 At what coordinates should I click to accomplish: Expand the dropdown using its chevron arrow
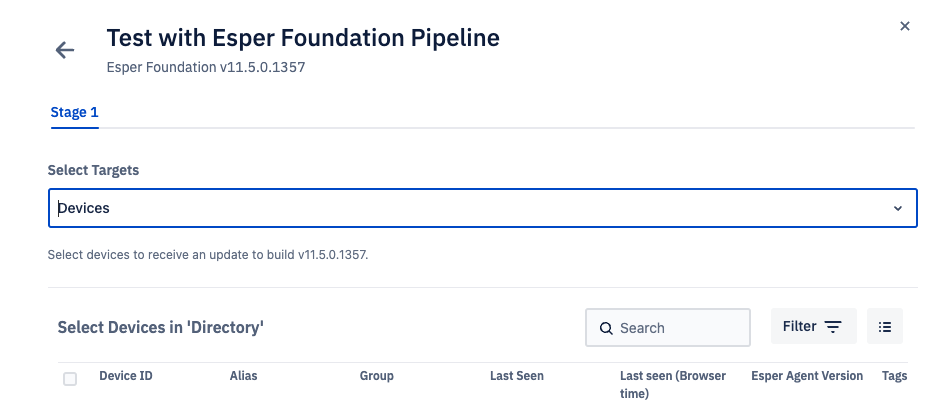pyautogui.click(x=898, y=209)
